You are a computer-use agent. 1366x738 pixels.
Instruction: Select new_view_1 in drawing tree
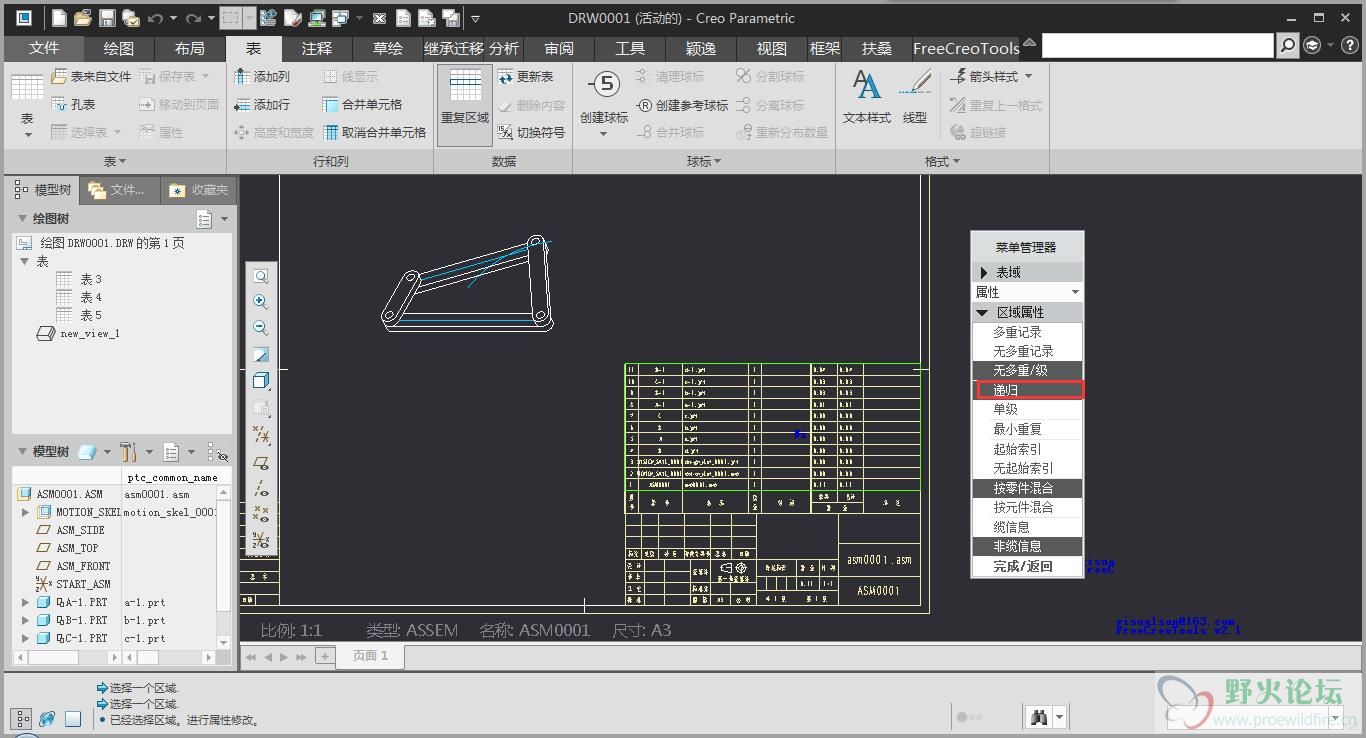(78, 333)
